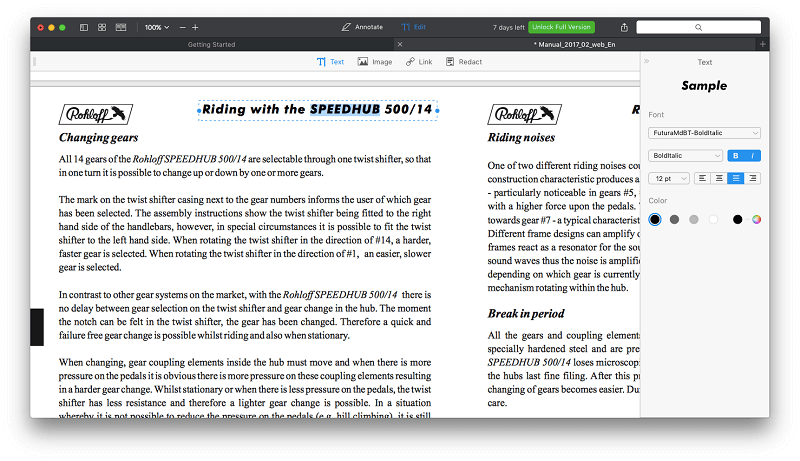The width and height of the screenshot is (800, 461).
Task: Collapse the Text properties panel chevrons
Action: [x=646, y=61]
